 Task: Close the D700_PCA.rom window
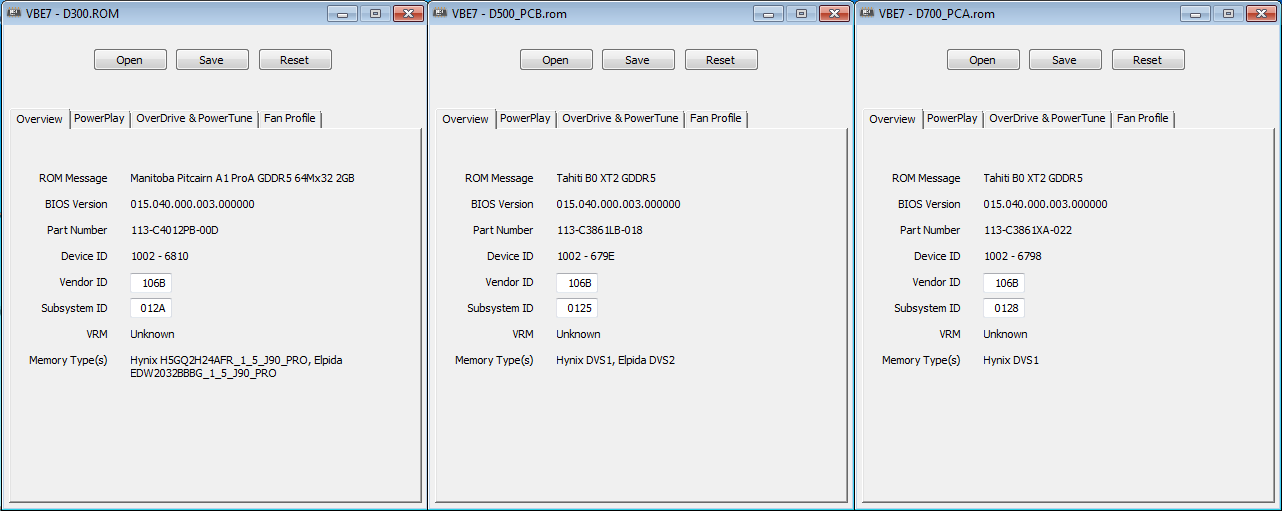[x=1259, y=14]
